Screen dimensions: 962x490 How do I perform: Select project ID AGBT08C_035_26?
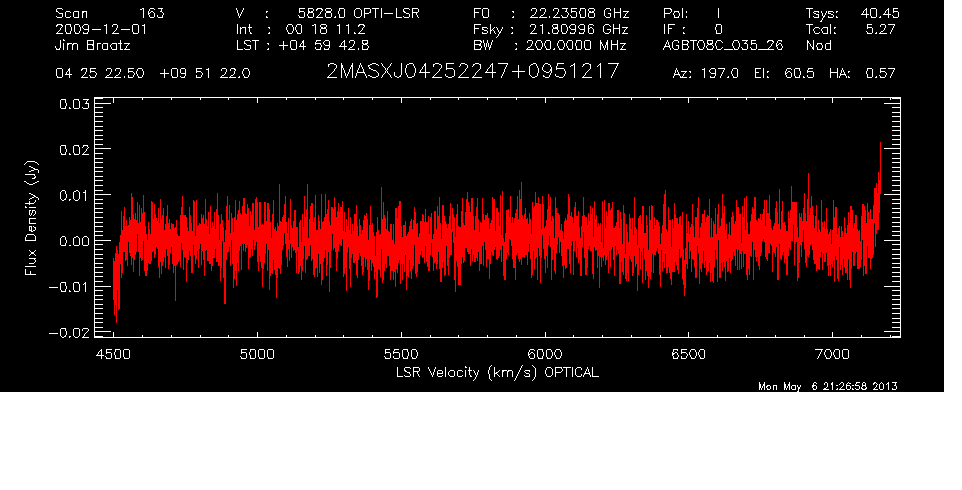point(723,46)
